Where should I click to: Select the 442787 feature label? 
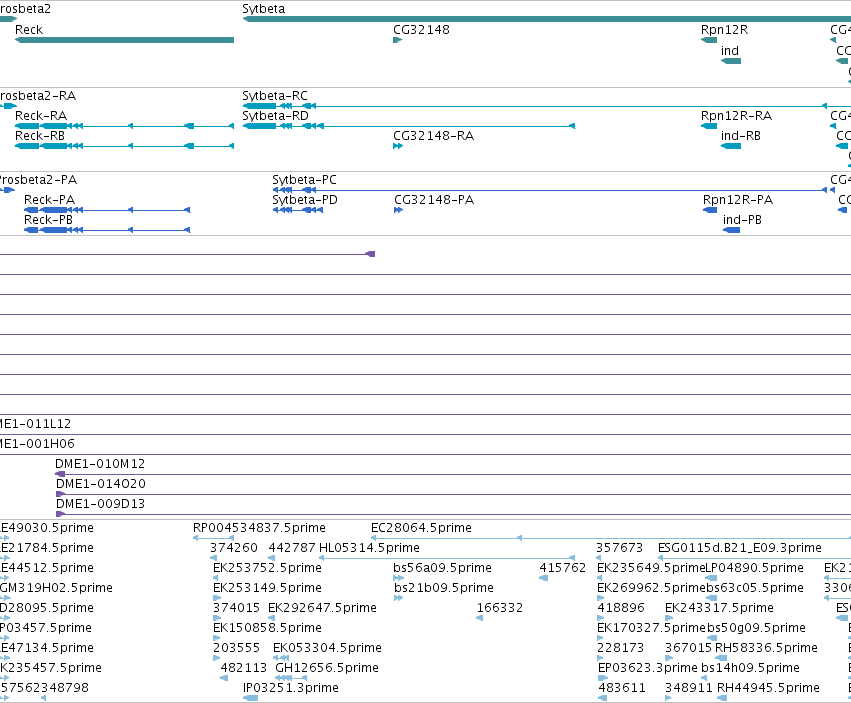click(292, 548)
